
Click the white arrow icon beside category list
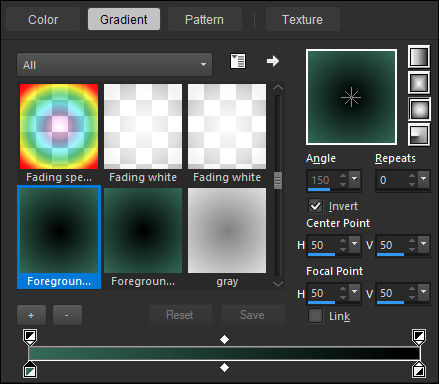point(273,61)
